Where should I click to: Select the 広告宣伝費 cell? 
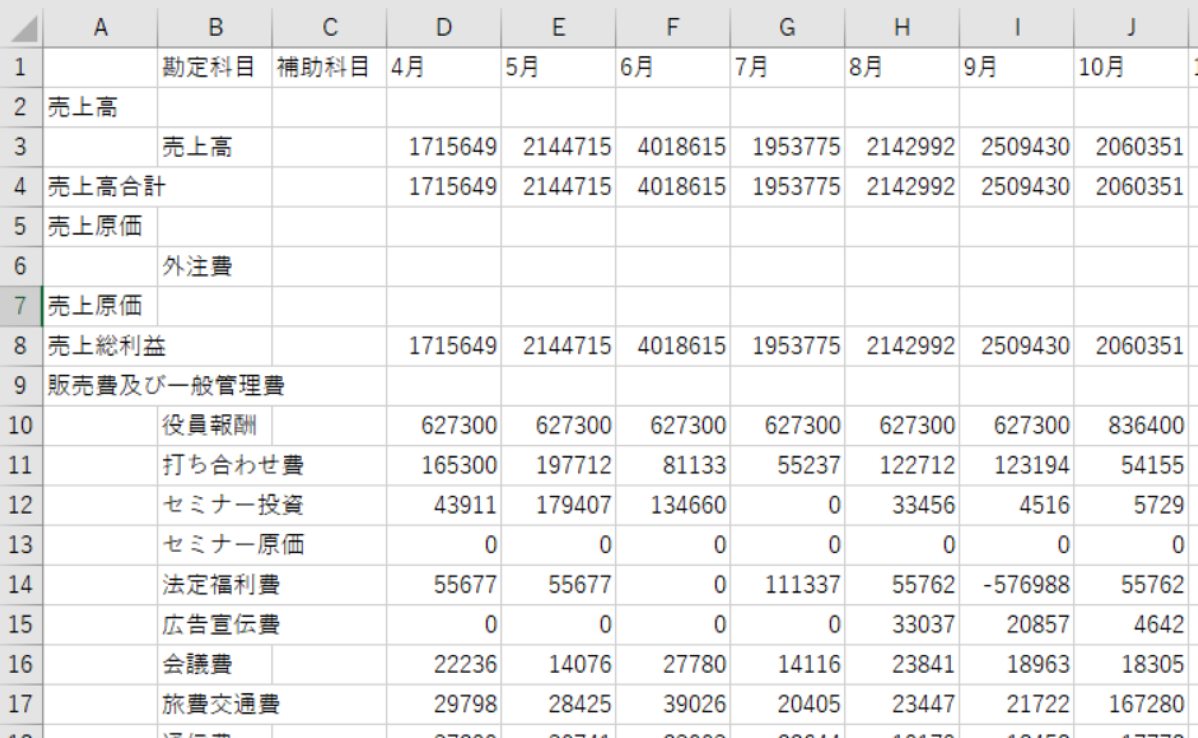pyautogui.click(x=215, y=624)
